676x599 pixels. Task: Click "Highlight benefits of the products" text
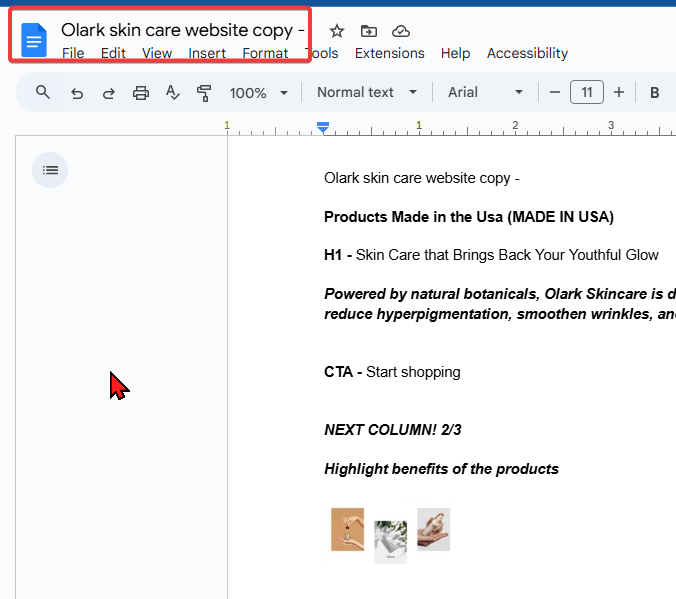click(x=441, y=469)
